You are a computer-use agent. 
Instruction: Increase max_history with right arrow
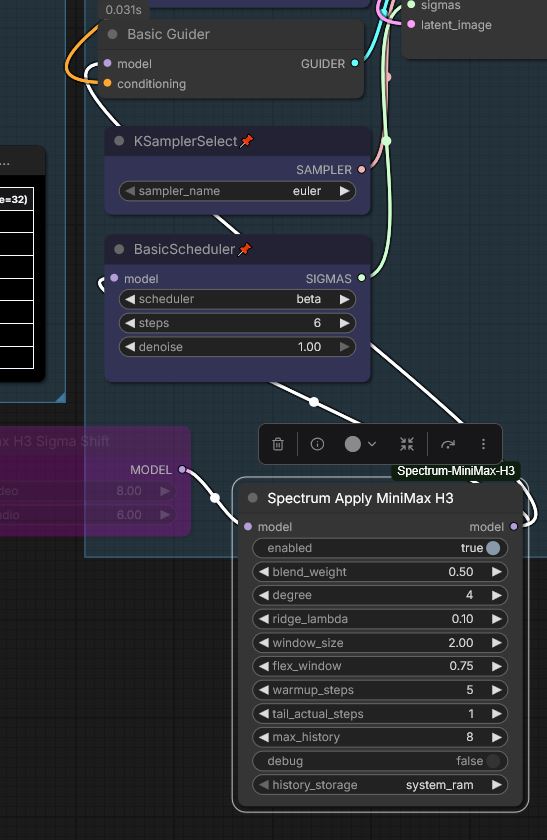click(x=497, y=737)
